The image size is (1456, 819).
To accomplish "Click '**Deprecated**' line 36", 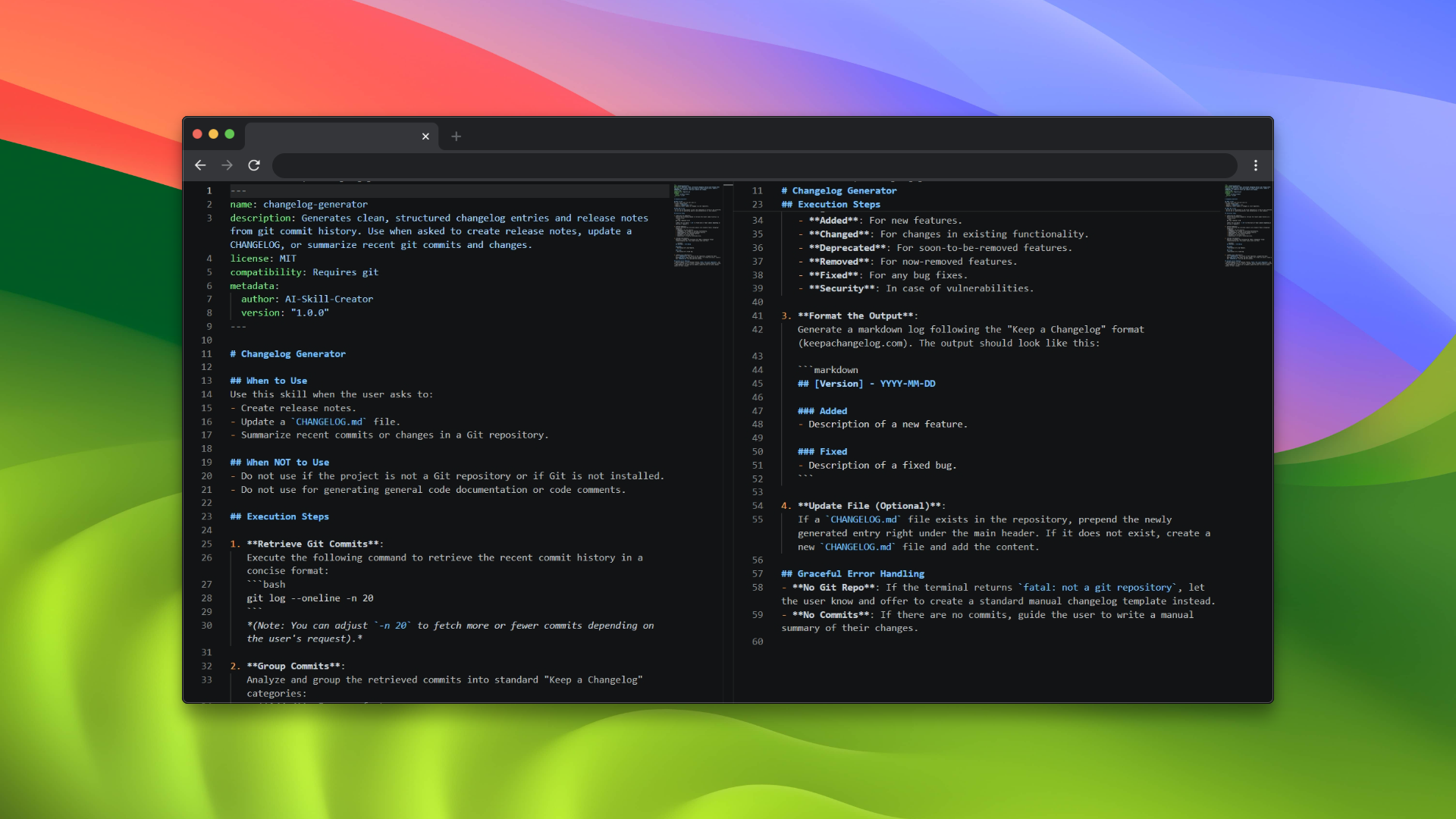I will tap(934, 249).
